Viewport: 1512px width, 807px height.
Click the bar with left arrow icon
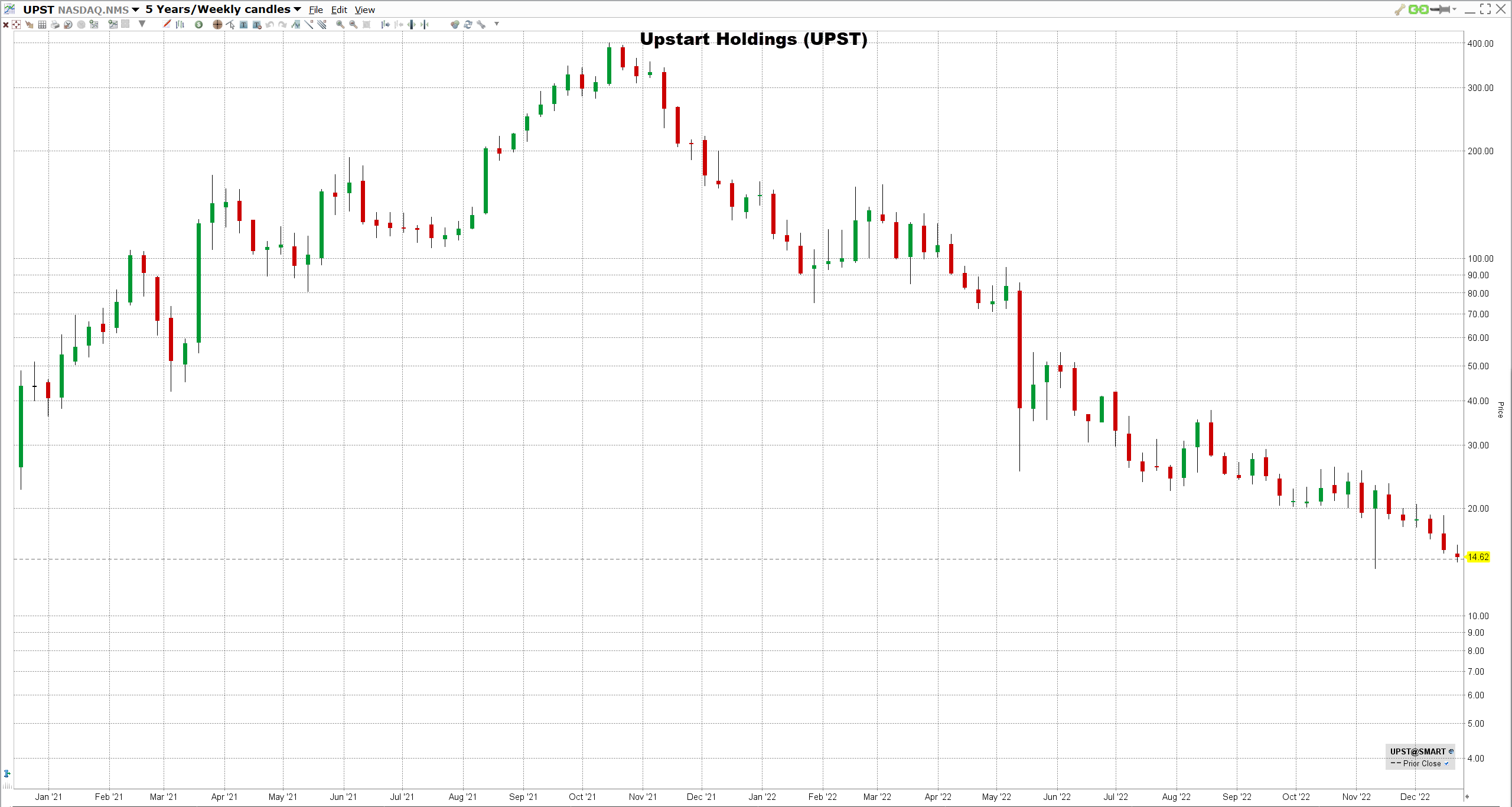[399, 24]
